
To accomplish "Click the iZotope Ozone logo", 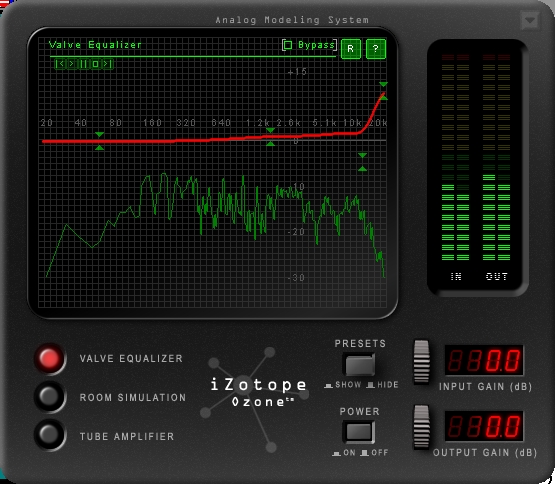I will click(258, 392).
